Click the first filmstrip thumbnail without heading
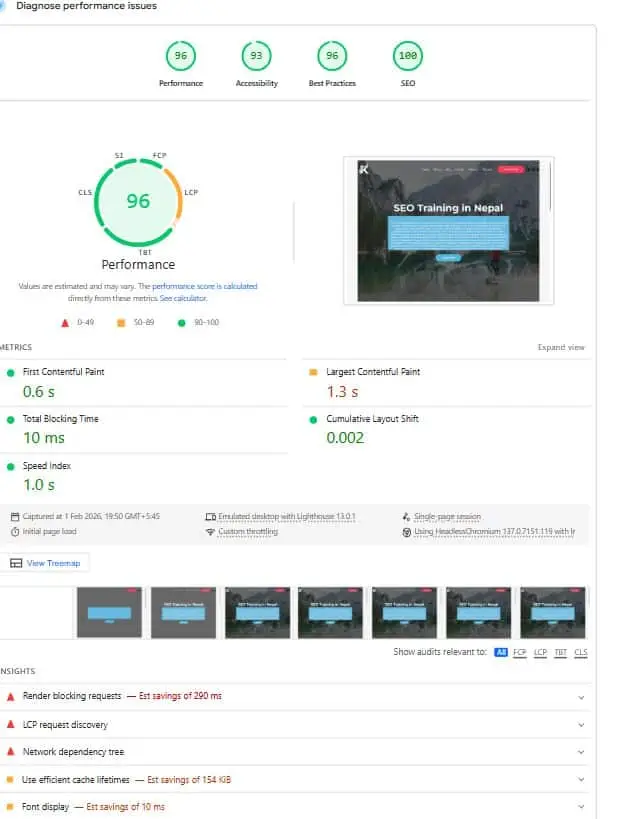 tap(109, 613)
